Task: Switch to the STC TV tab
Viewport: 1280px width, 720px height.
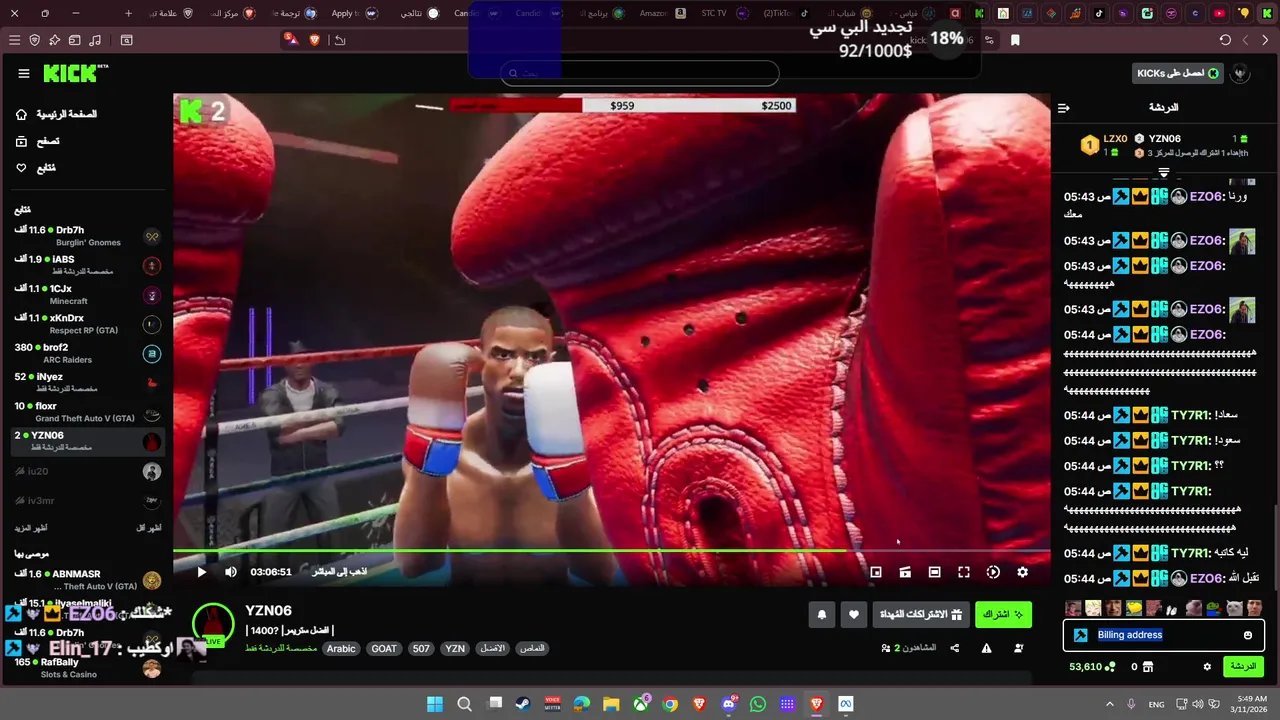Action: (x=725, y=13)
